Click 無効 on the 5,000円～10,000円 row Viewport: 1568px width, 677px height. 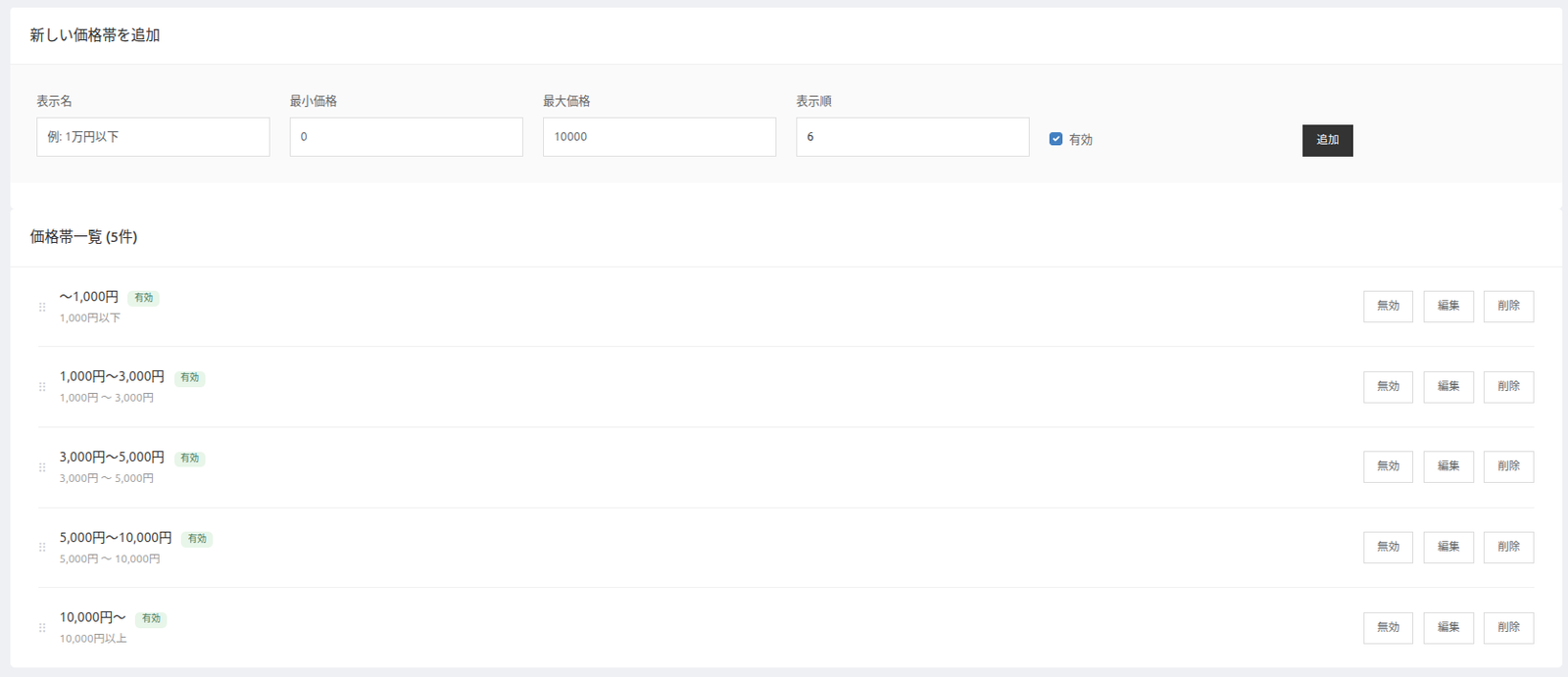click(x=1388, y=547)
